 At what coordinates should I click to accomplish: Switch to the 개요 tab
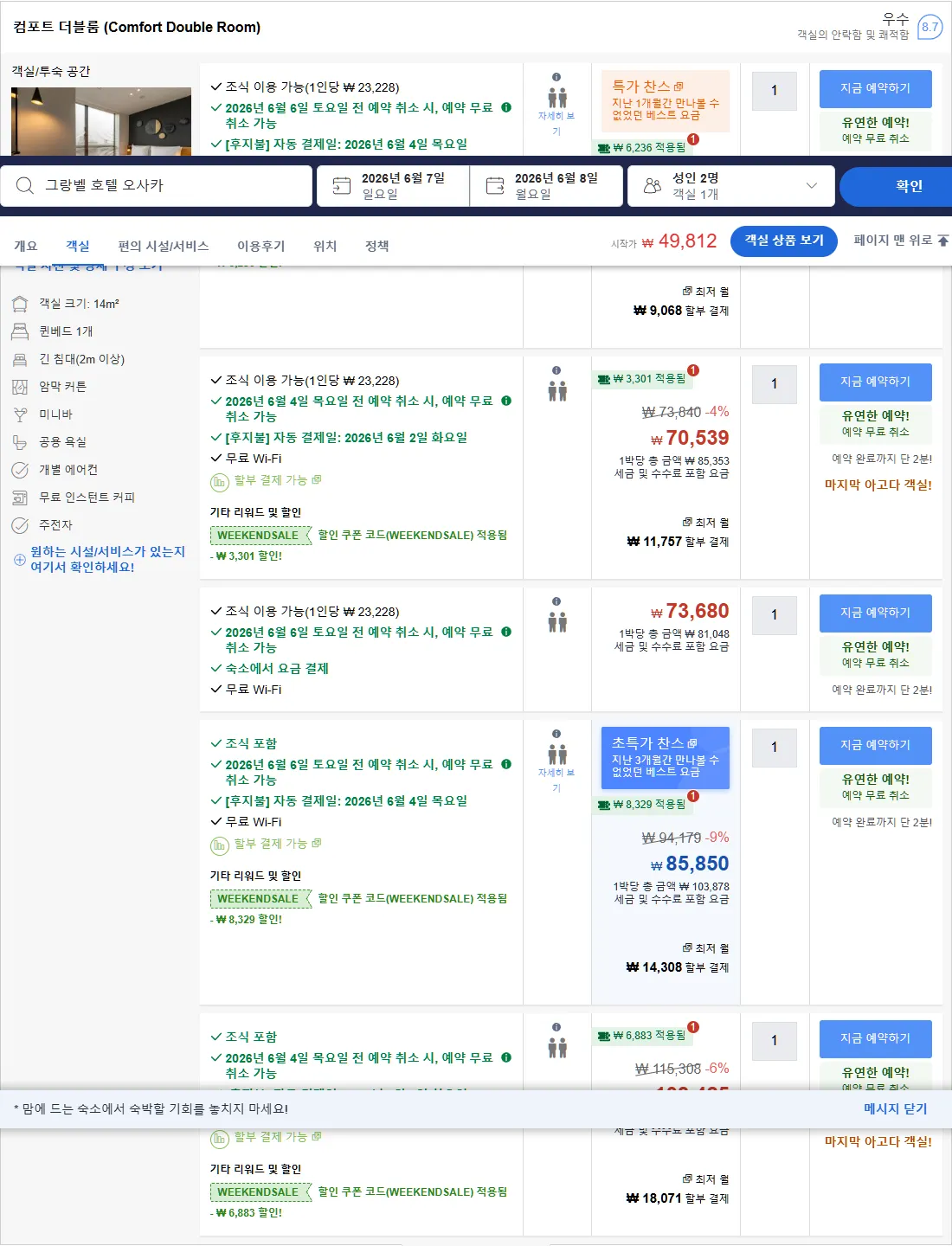point(26,246)
